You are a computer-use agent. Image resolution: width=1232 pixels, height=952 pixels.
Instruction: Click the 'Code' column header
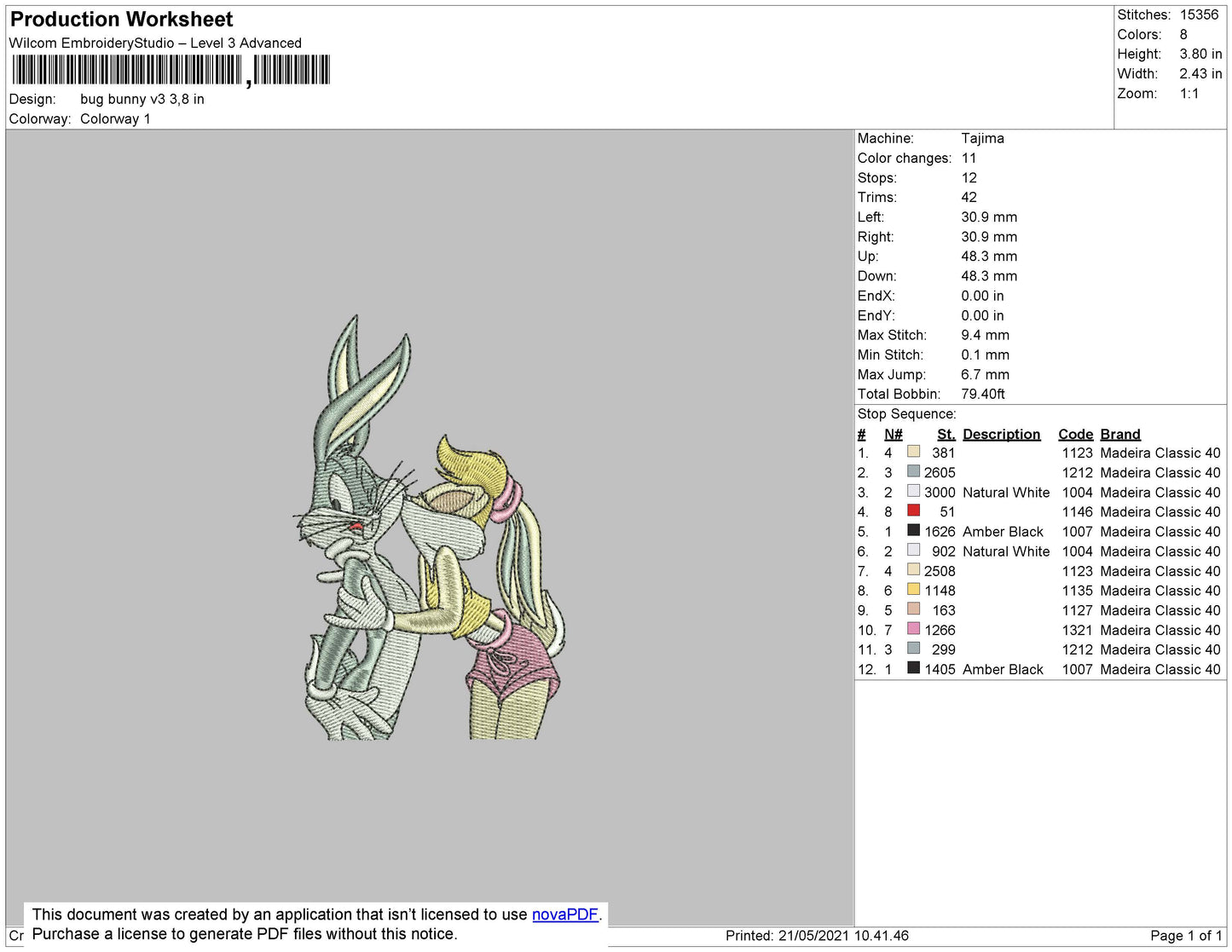click(1075, 434)
